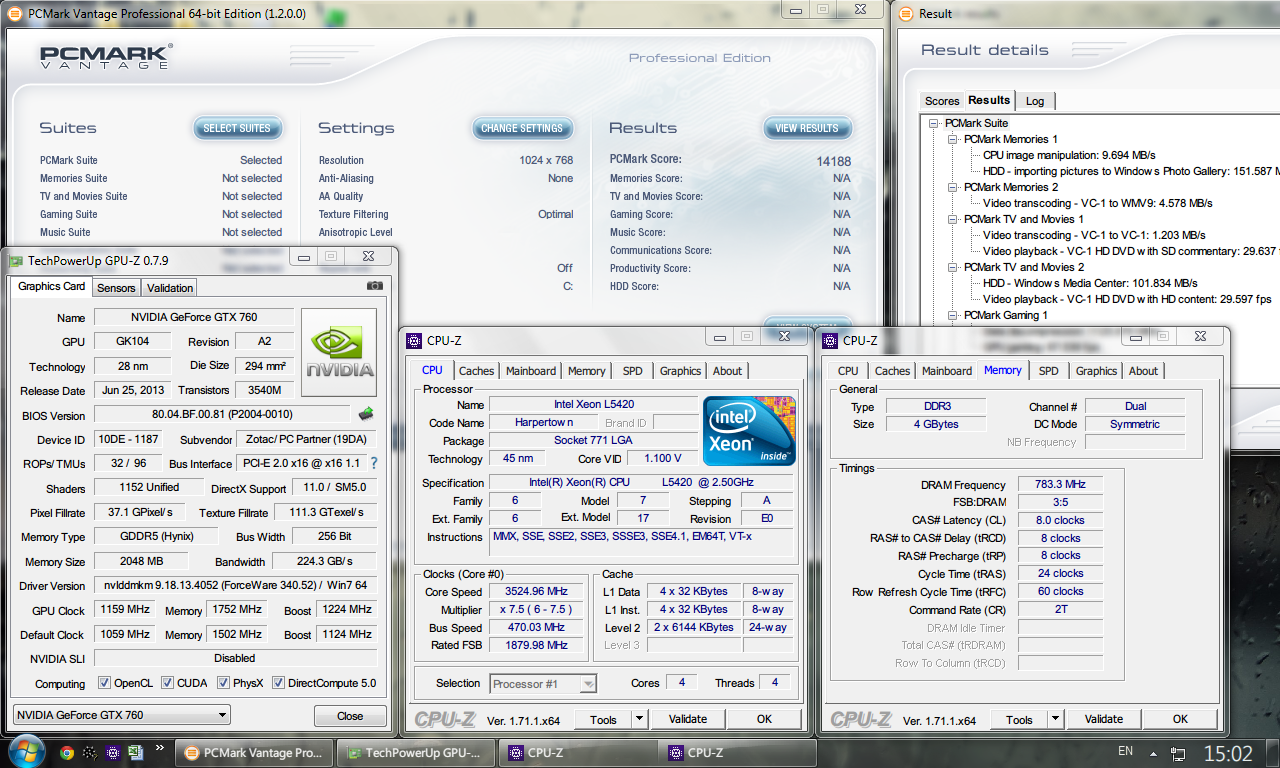Open About tab in CPU-Z CPU window
The height and width of the screenshot is (768, 1280).
[727, 371]
